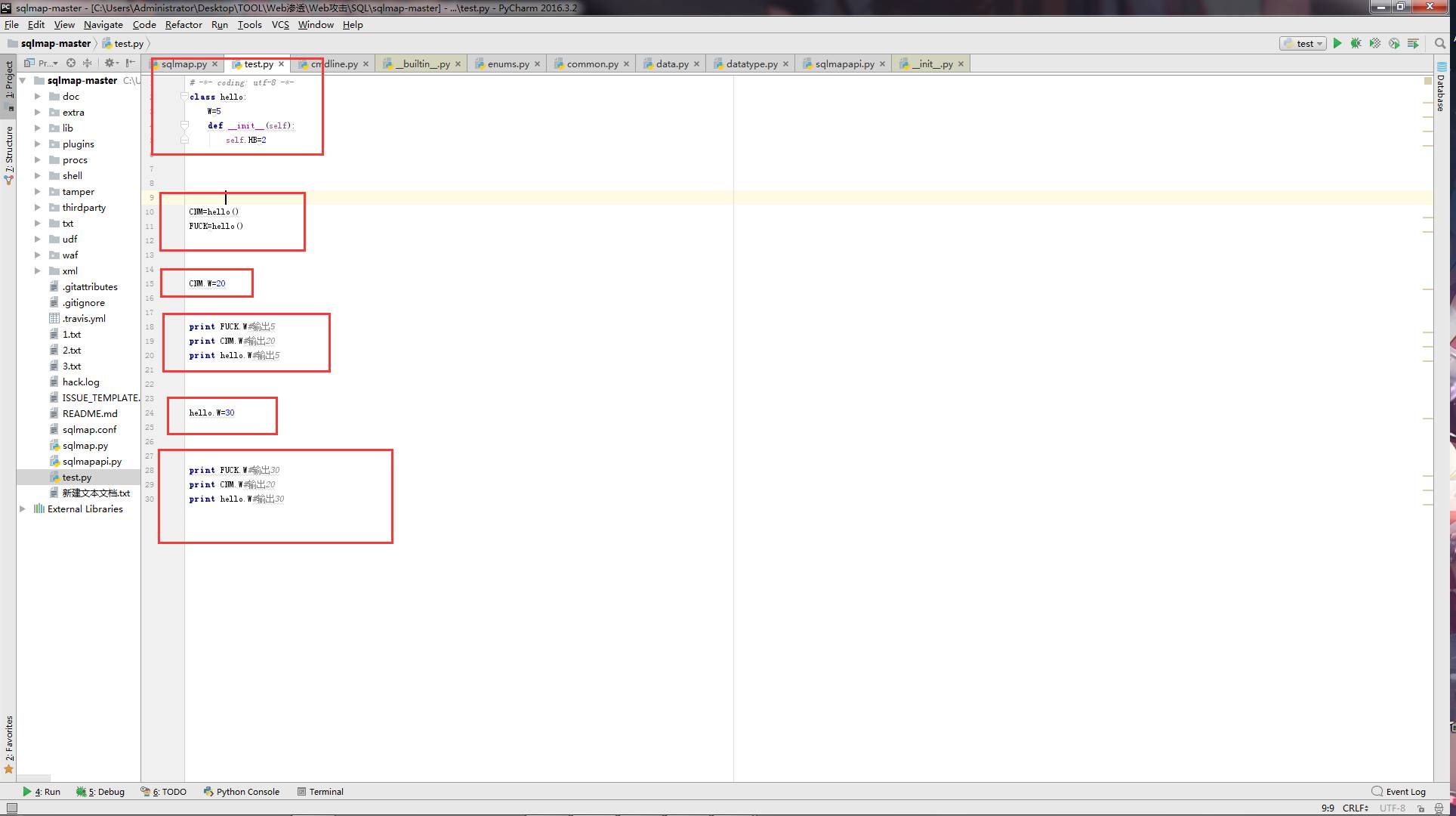Collapse the class hello code fold marker
The image size is (1456, 816).
(x=184, y=97)
